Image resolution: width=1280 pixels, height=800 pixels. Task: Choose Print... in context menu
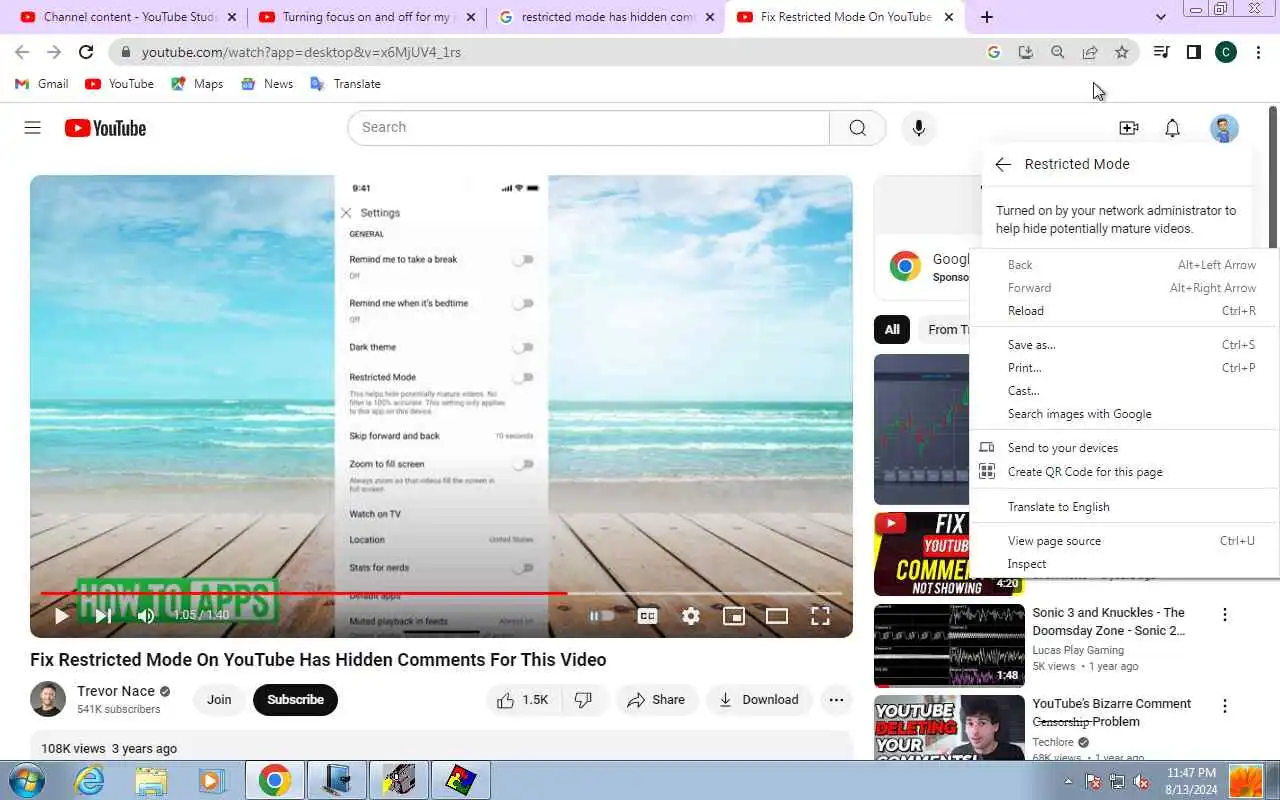[1124, 368]
